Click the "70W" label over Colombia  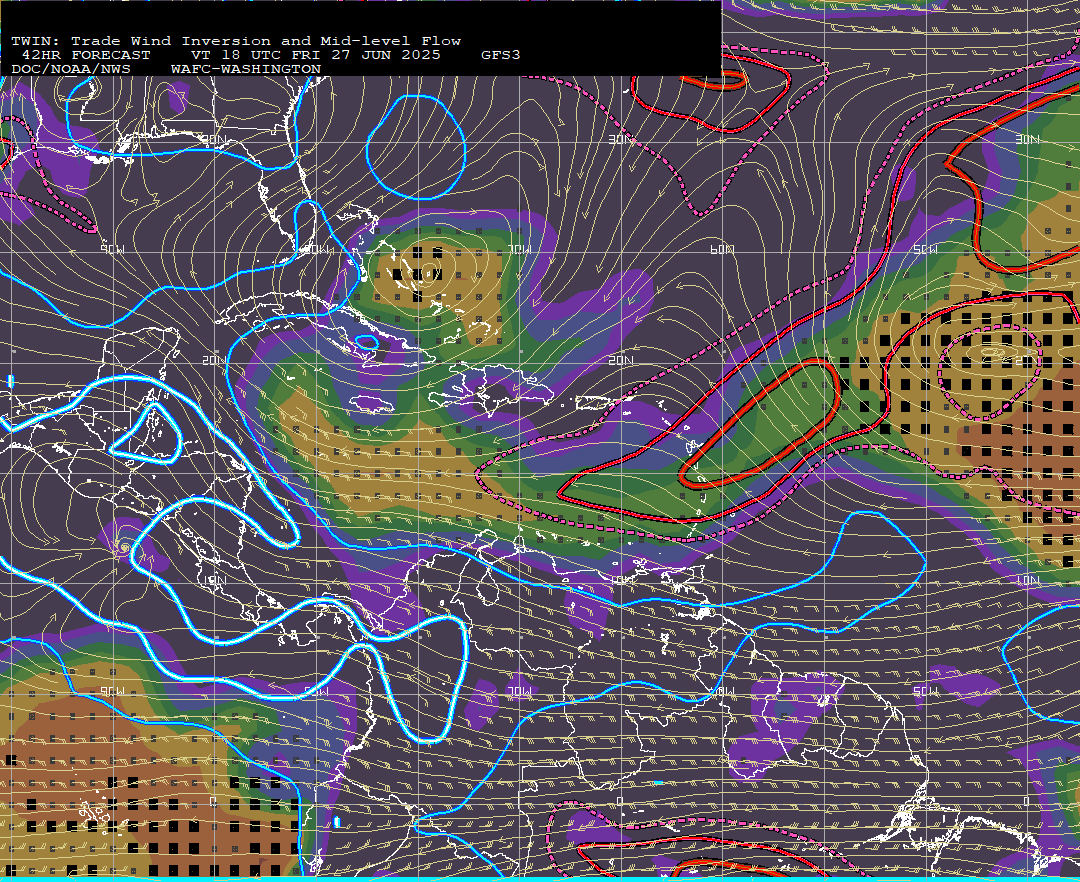click(520, 691)
